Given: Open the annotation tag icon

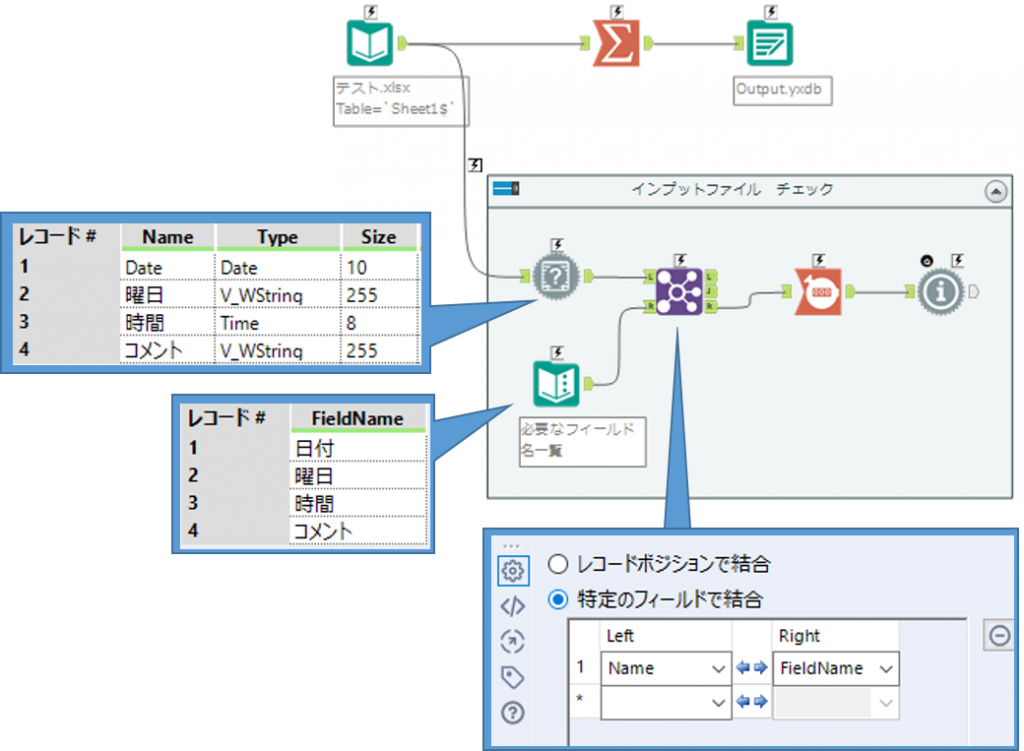Looking at the screenshot, I should tap(512, 677).
